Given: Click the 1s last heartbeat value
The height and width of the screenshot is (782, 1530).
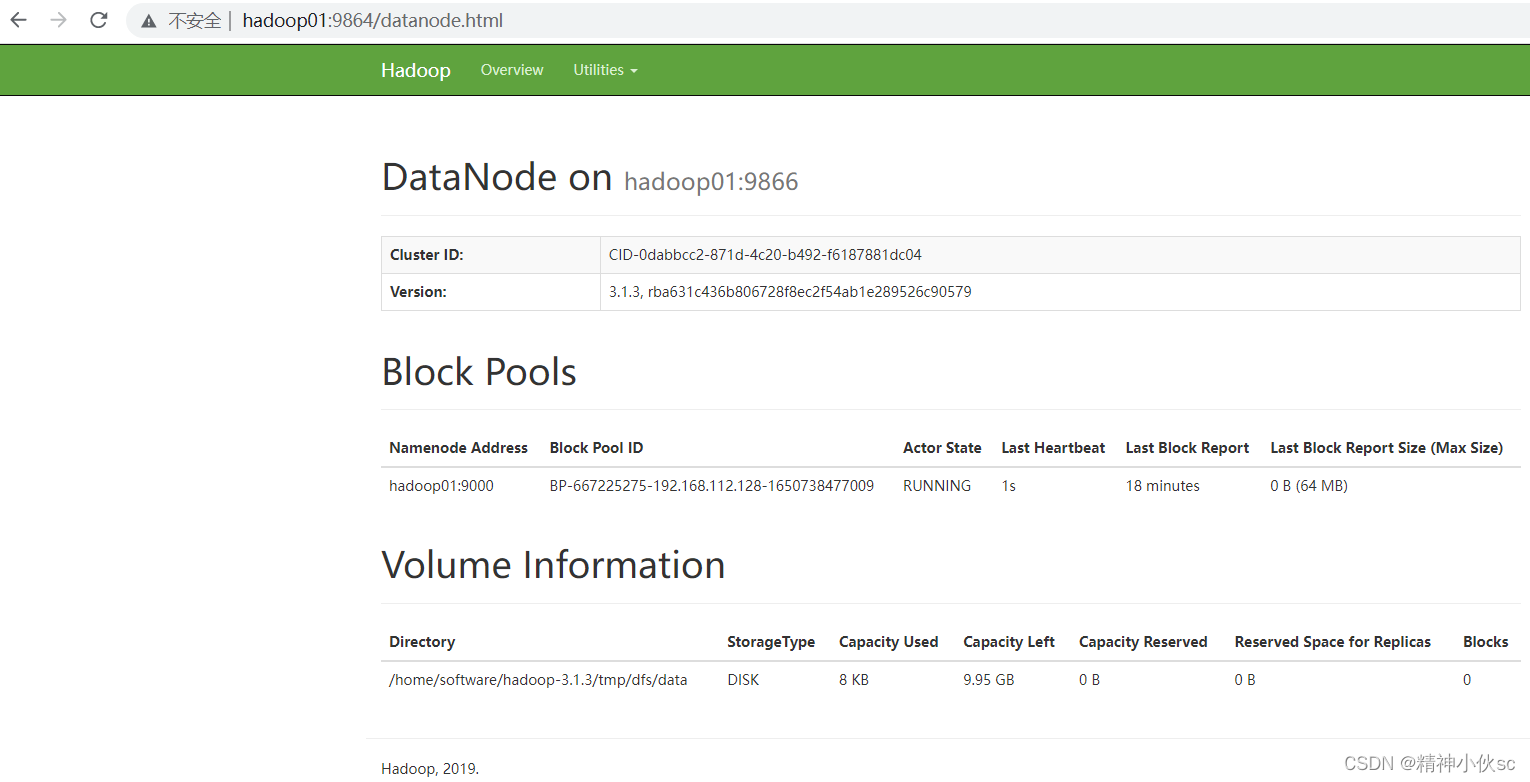Looking at the screenshot, I should pyautogui.click(x=1009, y=486).
